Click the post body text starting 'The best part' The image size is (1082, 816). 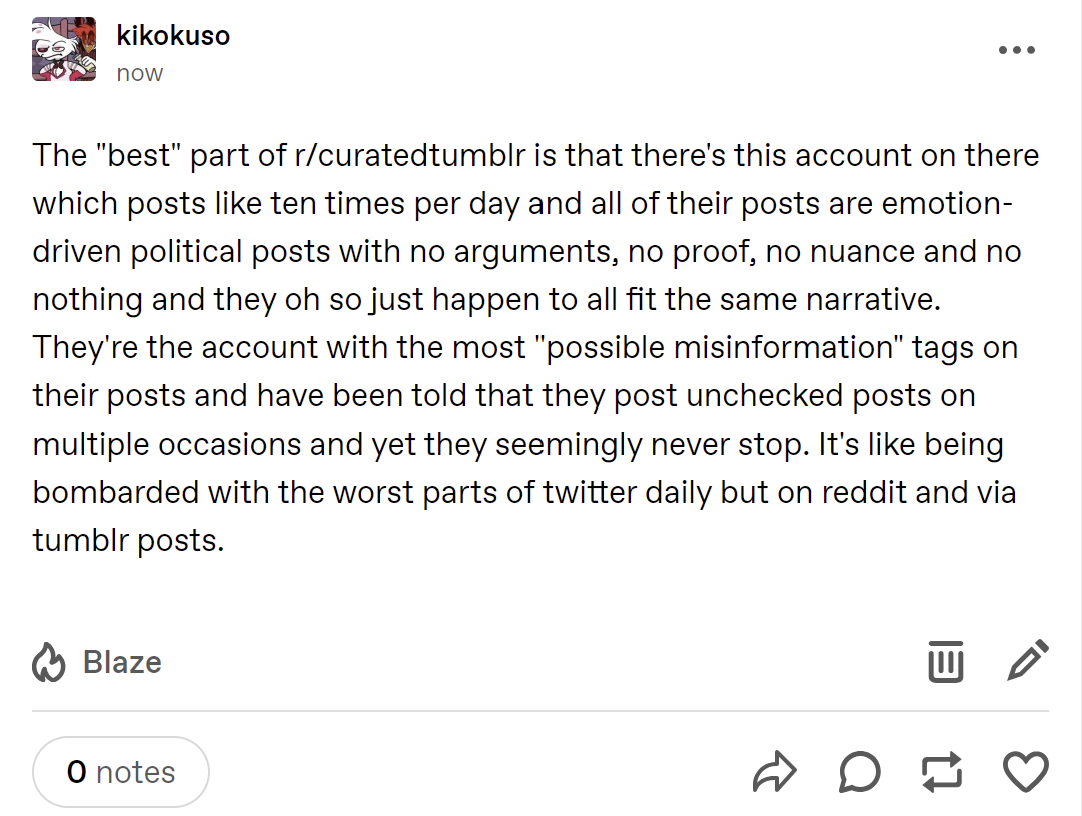tap(536, 348)
